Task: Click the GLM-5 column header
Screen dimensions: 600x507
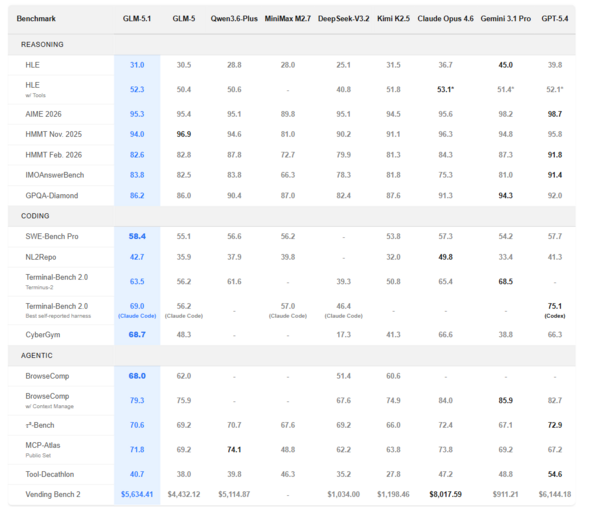Action: 184,19
